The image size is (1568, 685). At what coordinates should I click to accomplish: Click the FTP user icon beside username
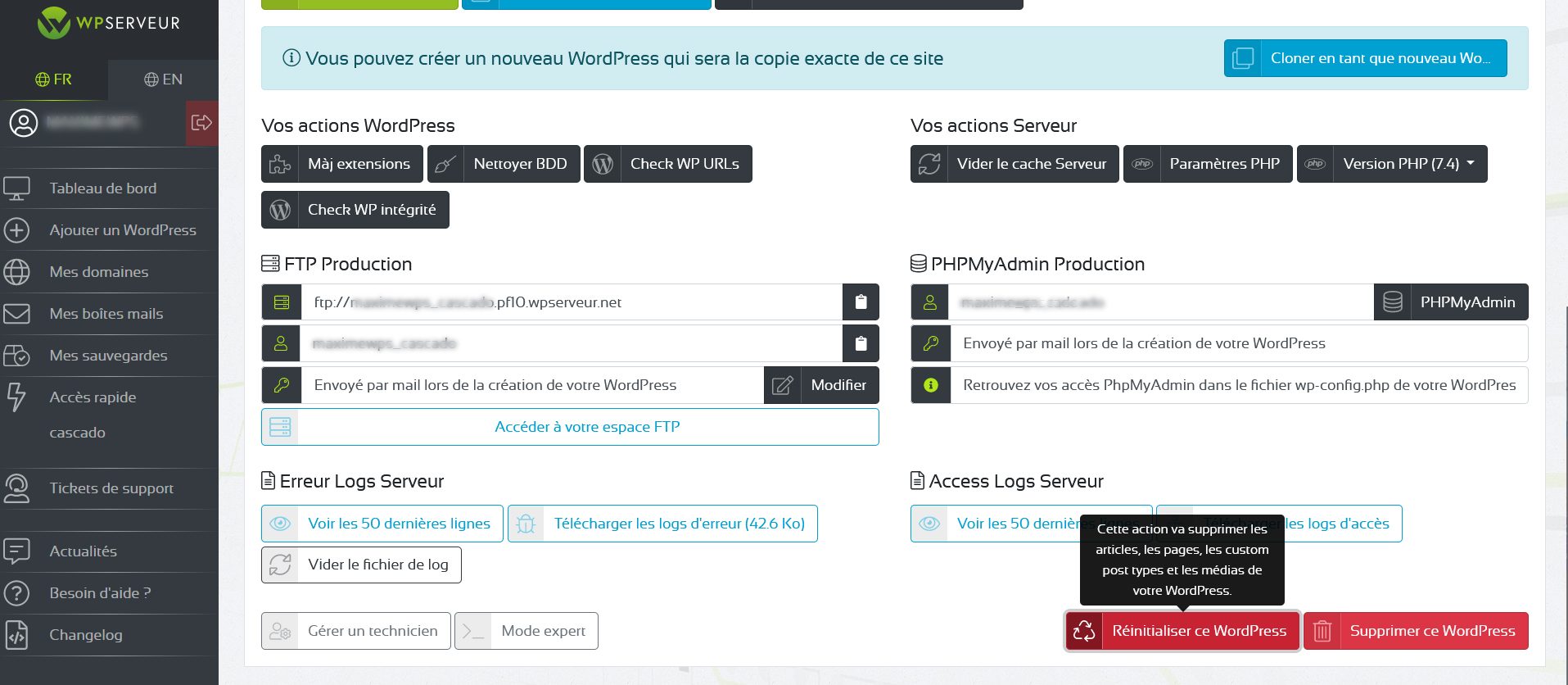tap(282, 343)
